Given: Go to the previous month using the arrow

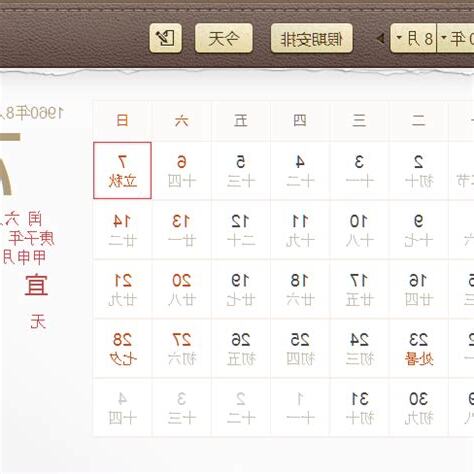Looking at the screenshot, I should pos(380,39).
